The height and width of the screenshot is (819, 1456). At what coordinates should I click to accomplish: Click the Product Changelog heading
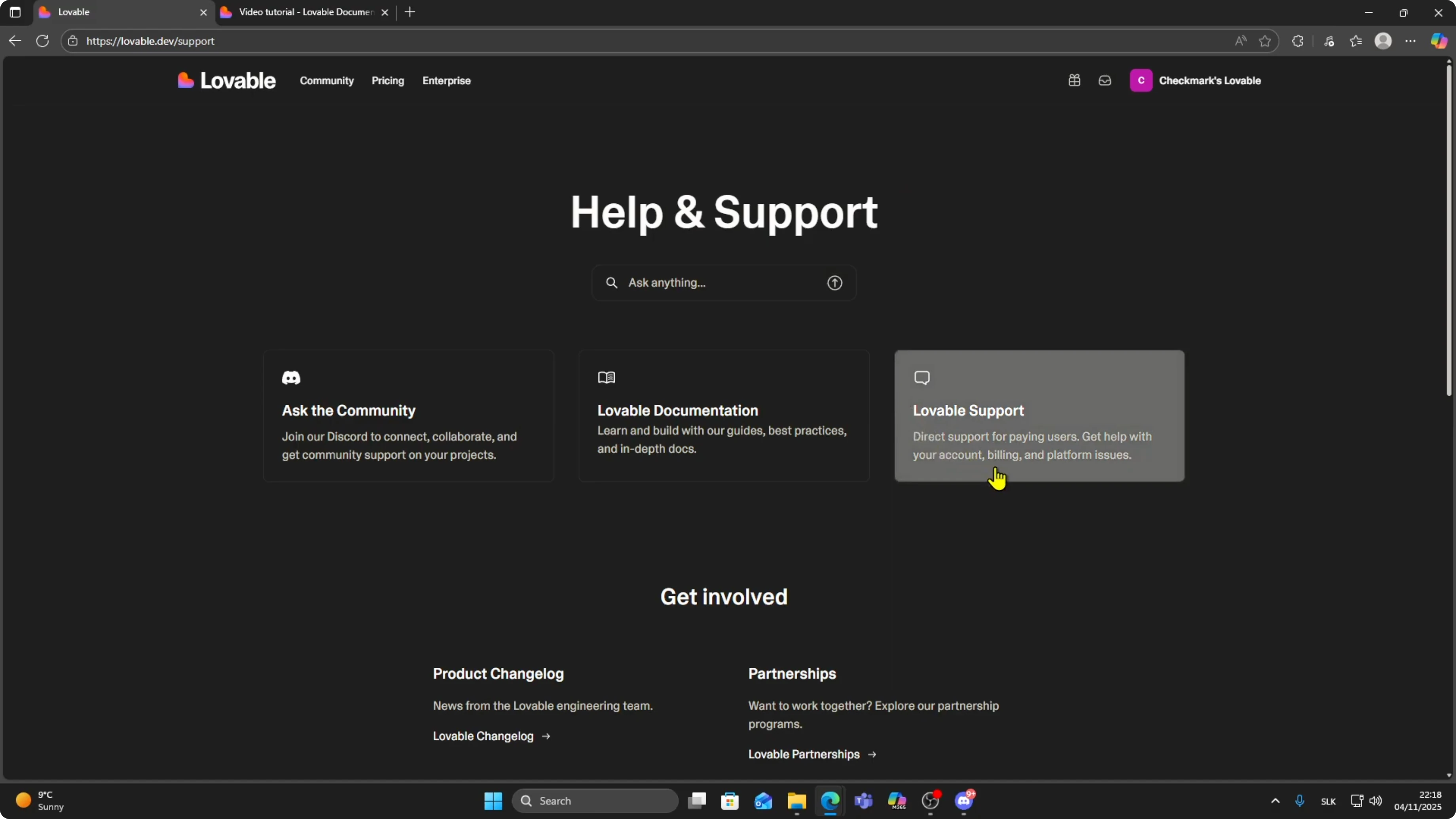(499, 674)
